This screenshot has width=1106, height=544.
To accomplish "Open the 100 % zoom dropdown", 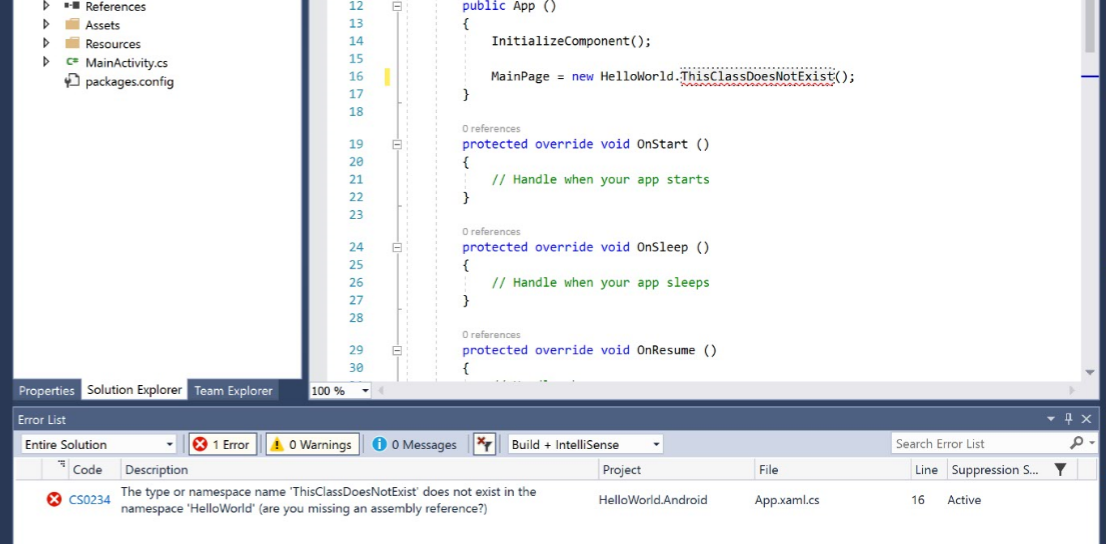I will tap(365, 390).
